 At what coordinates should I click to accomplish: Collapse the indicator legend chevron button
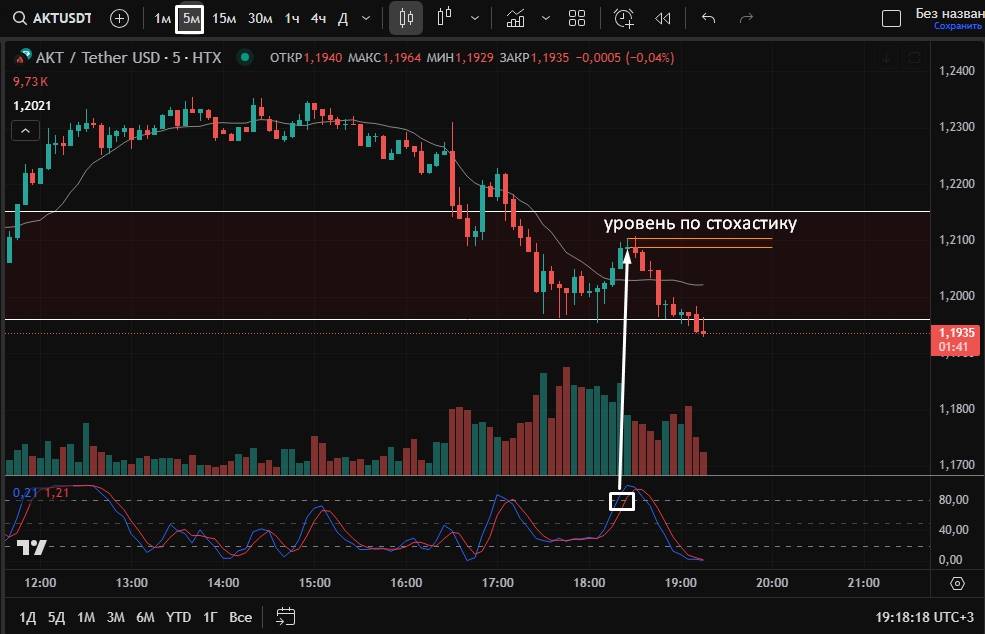(x=25, y=130)
